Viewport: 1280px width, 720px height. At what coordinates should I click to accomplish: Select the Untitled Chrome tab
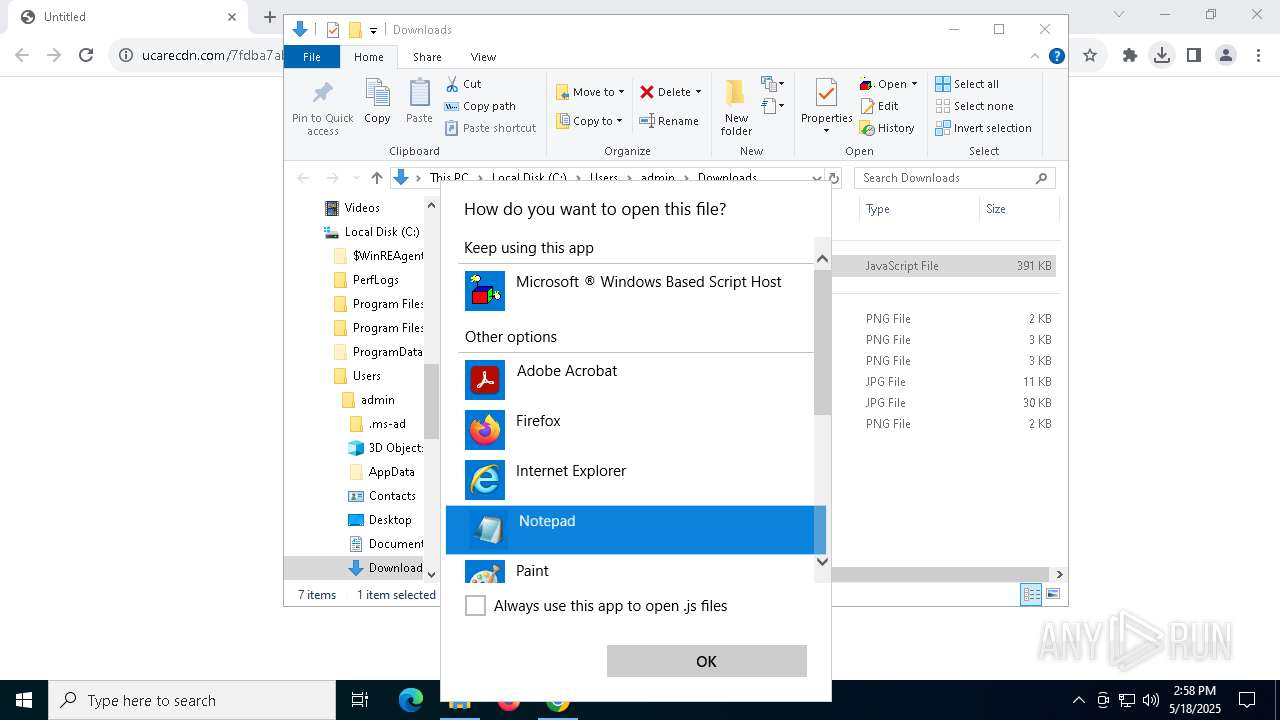click(126, 17)
